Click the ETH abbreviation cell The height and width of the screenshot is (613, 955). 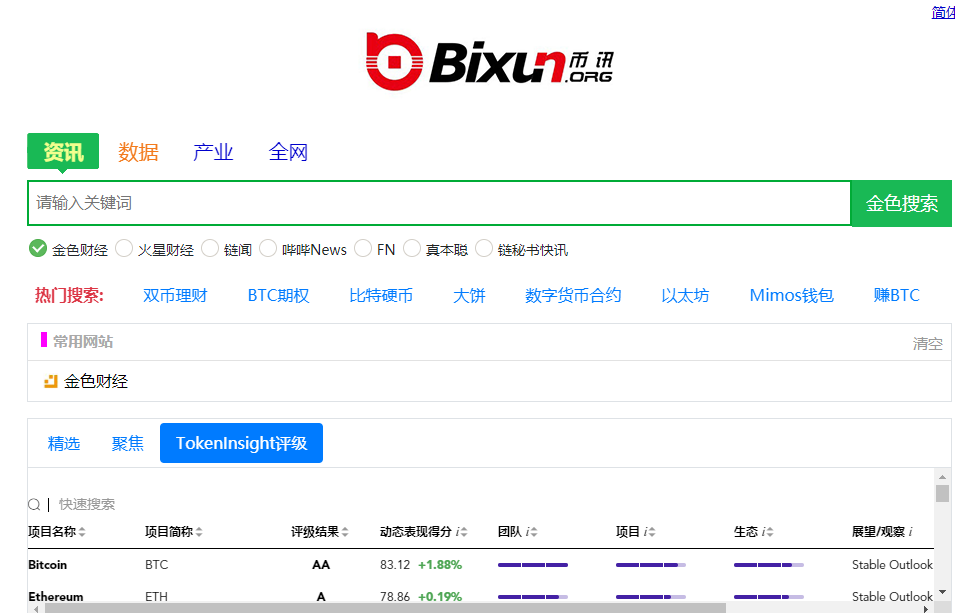157,596
